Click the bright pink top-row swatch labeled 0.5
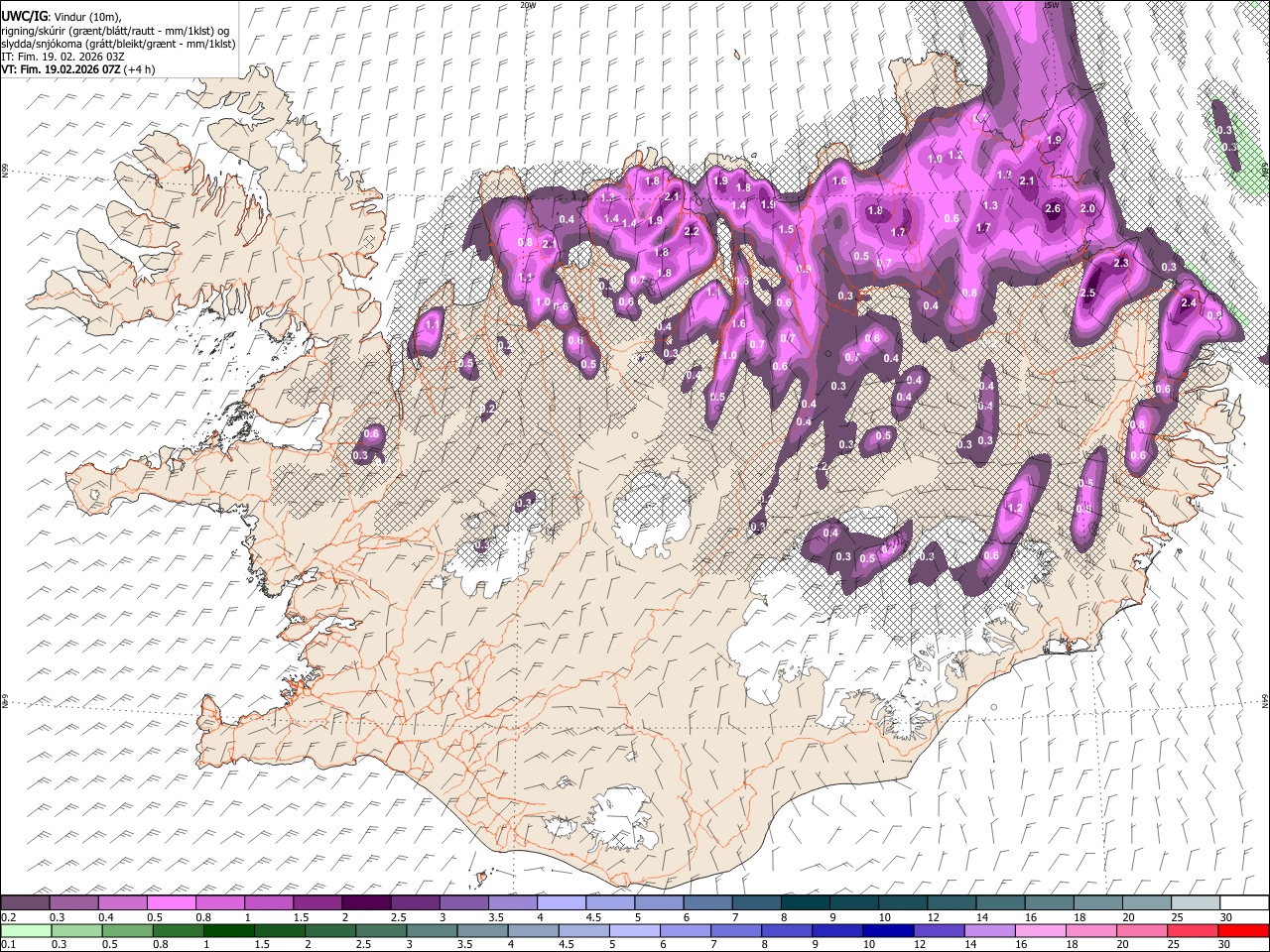This screenshot has width=1270, height=952. 173,903
